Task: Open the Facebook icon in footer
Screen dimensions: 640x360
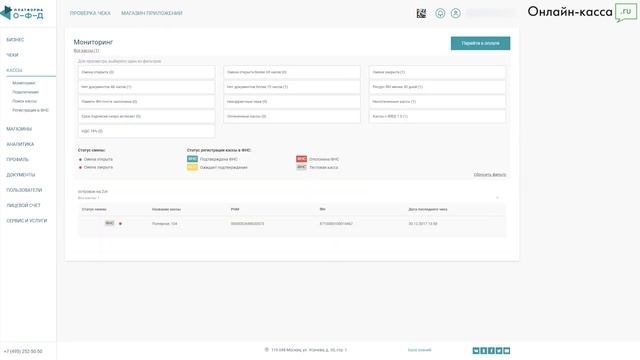Action: click(491, 351)
